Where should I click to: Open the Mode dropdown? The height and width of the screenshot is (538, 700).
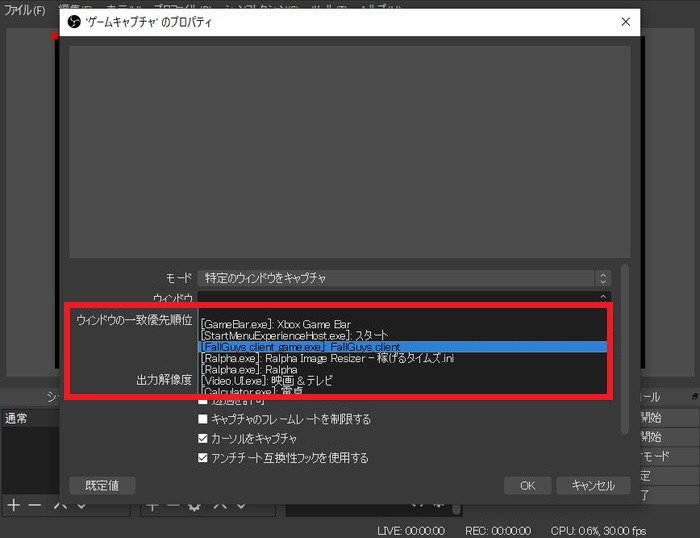pyautogui.click(x=404, y=278)
